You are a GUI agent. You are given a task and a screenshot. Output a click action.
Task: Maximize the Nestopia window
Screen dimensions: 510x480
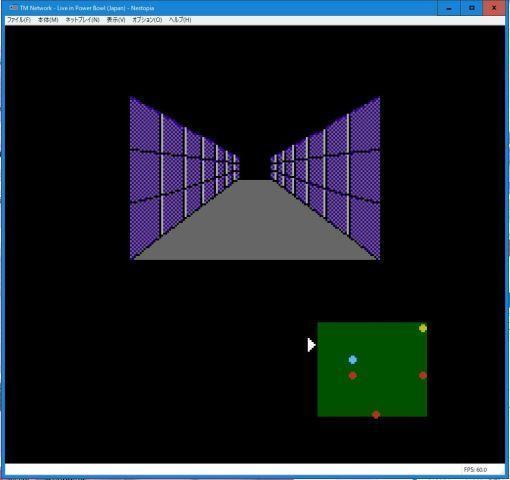(x=471, y=8)
